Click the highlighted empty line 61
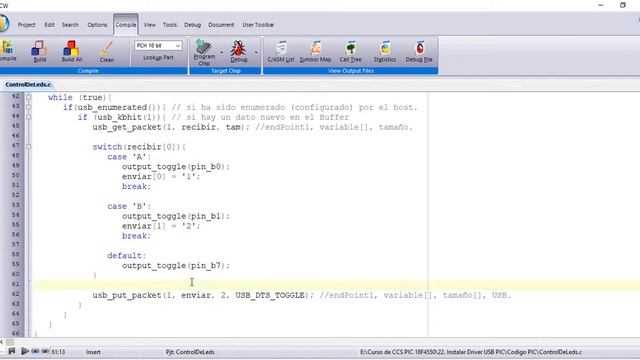Screen dimensions: 640x360 point(337,284)
